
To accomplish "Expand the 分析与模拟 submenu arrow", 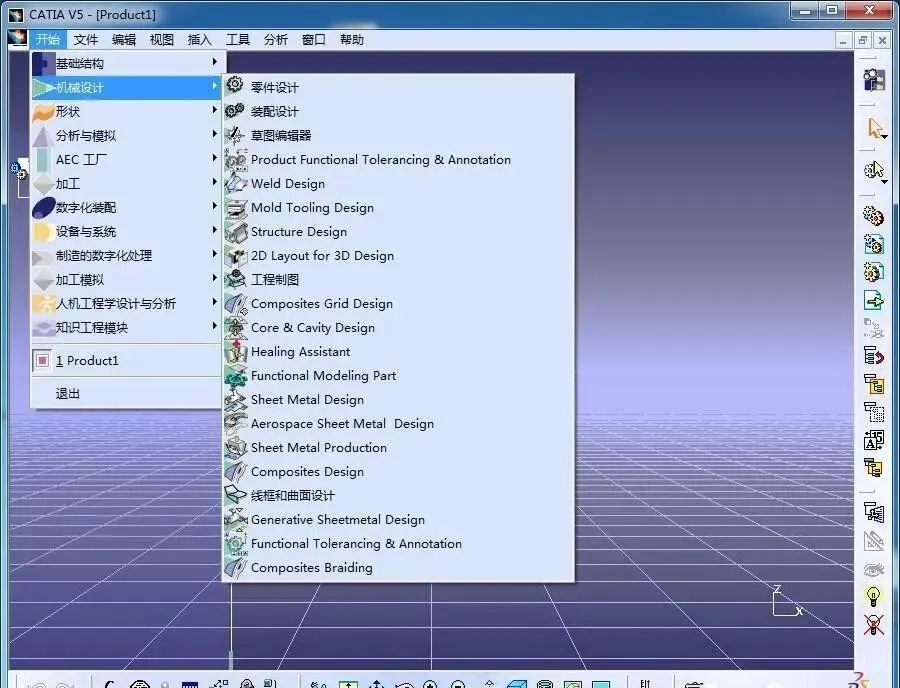I will pos(214,134).
